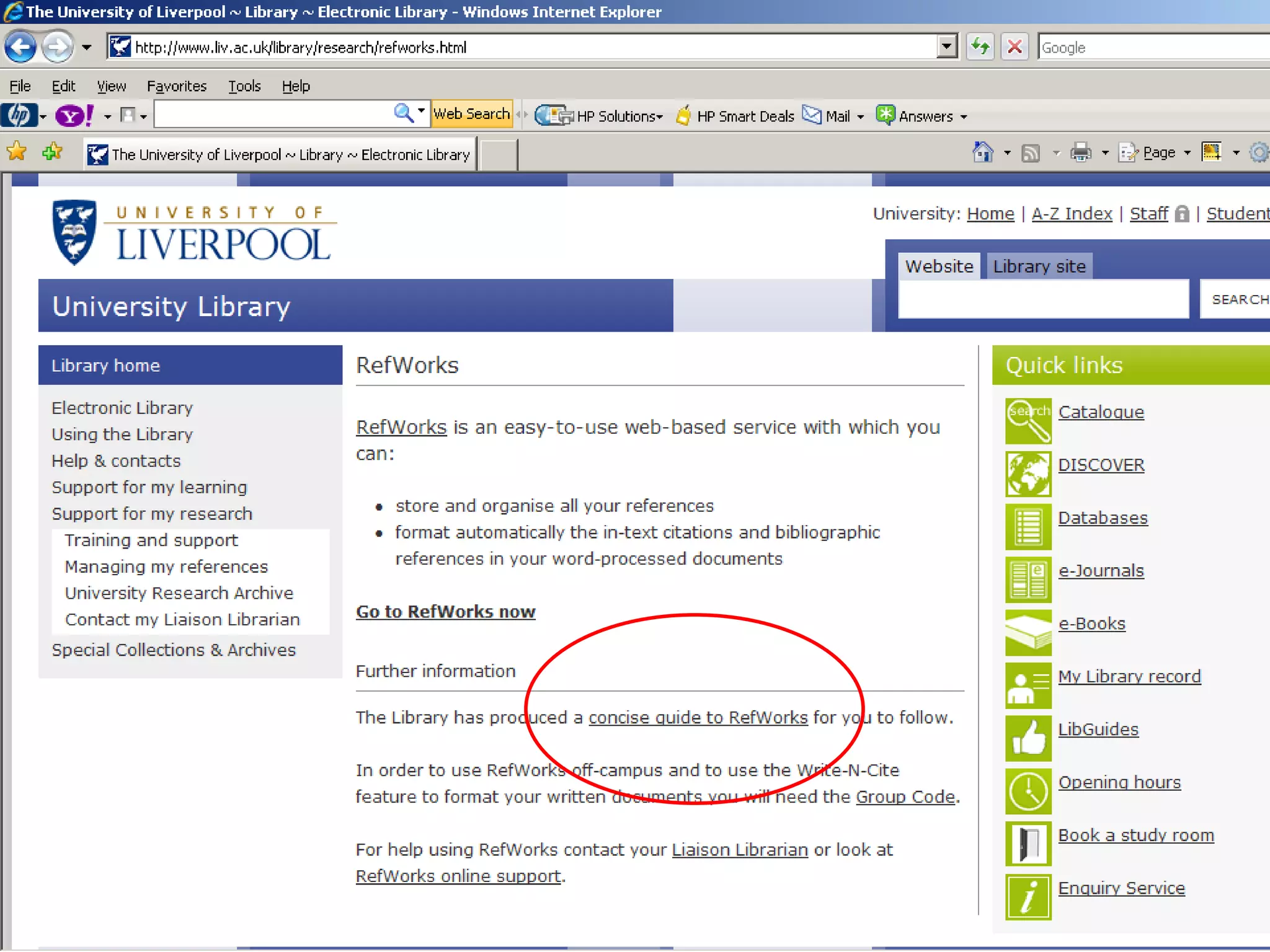Click the library site search input field
1270x952 pixels.
tap(1043, 299)
